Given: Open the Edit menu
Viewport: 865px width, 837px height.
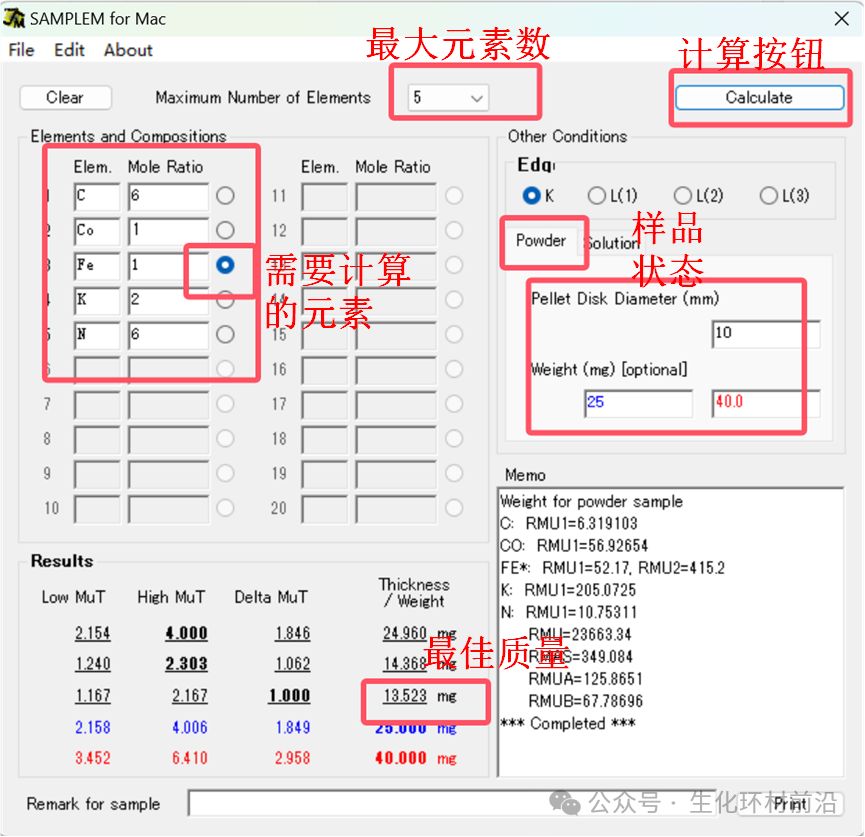Looking at the screenshot, I should pos(69,50).
